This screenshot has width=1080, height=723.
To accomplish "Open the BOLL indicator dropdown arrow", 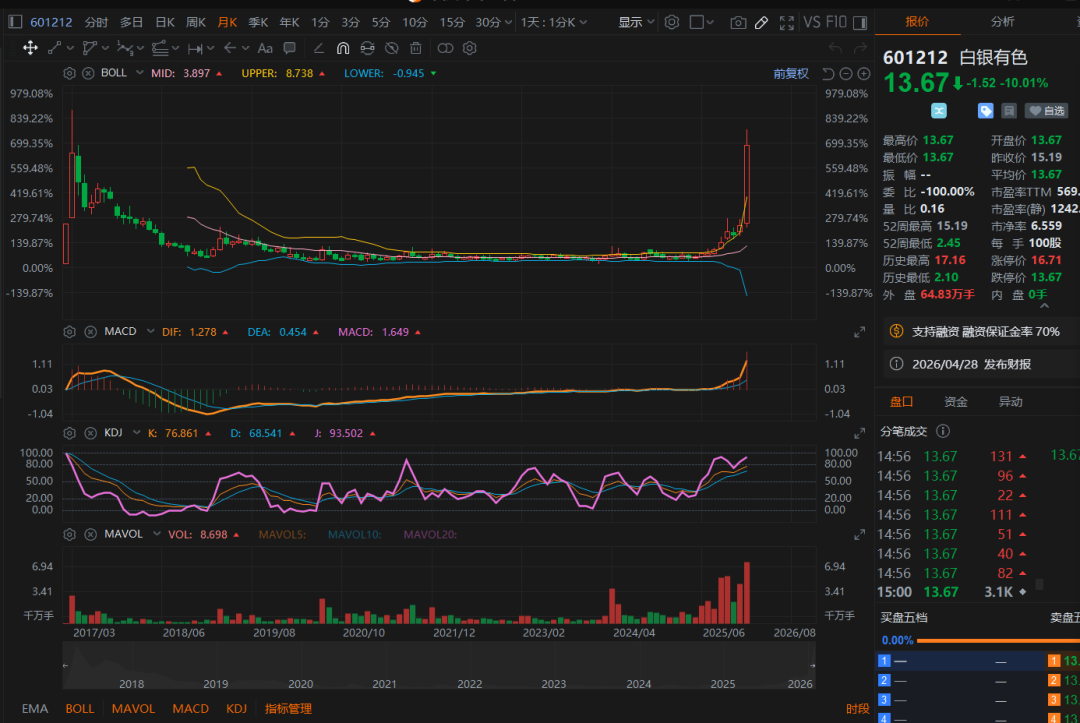I will (139, 73).
